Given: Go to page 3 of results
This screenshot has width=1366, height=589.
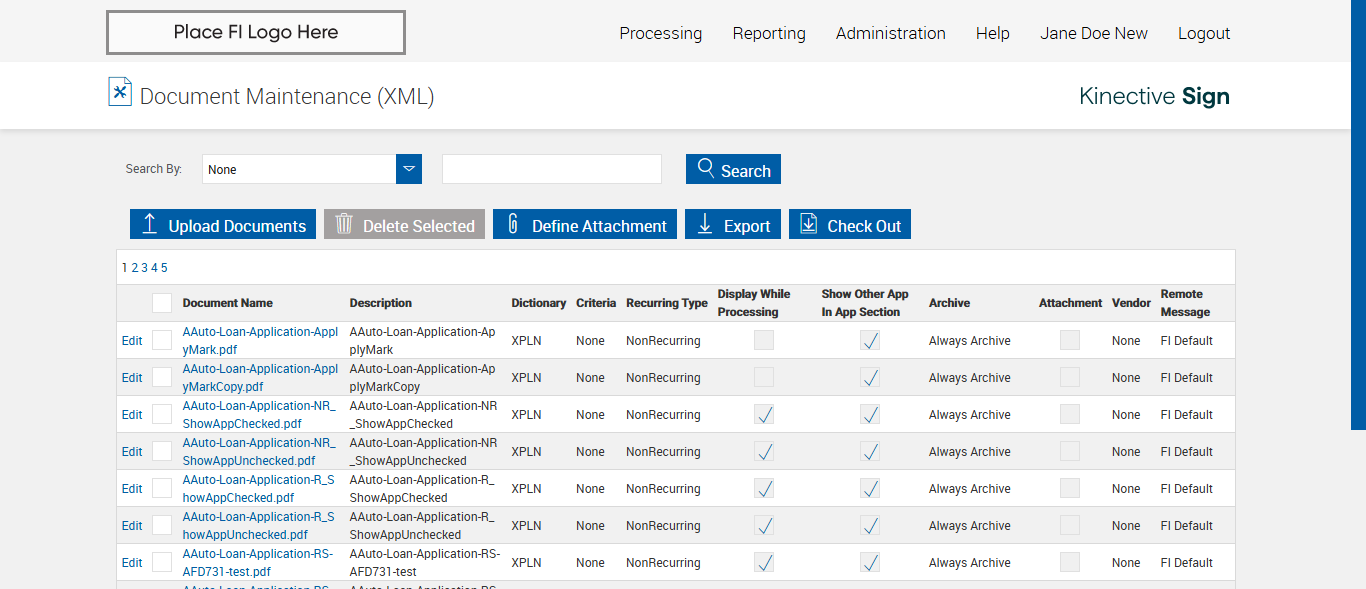Looking at the screenshot, I should 144,268.
